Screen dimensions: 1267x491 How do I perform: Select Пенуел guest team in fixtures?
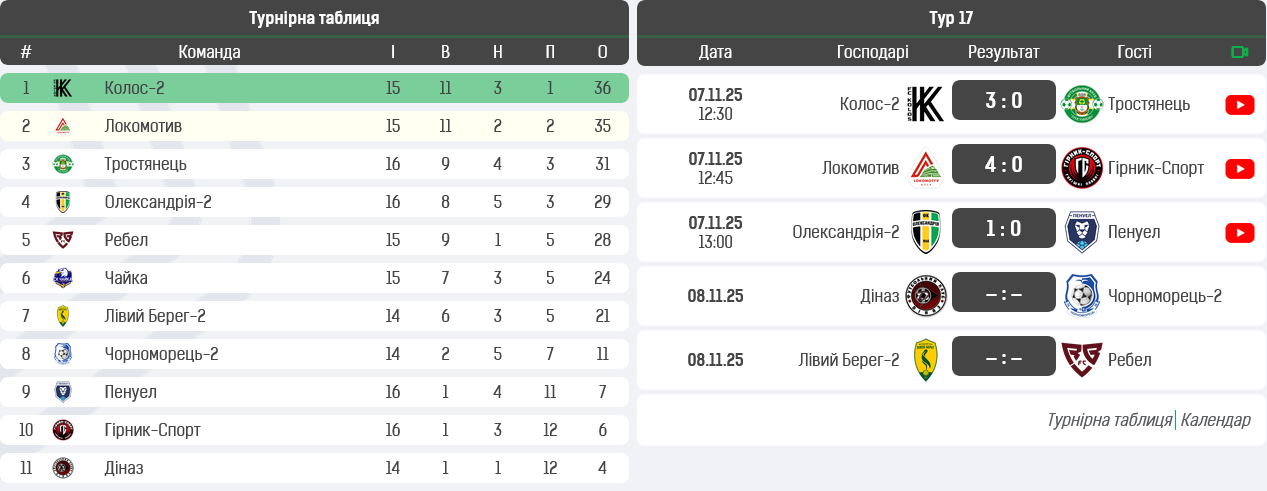click(x=1134, y=232)
